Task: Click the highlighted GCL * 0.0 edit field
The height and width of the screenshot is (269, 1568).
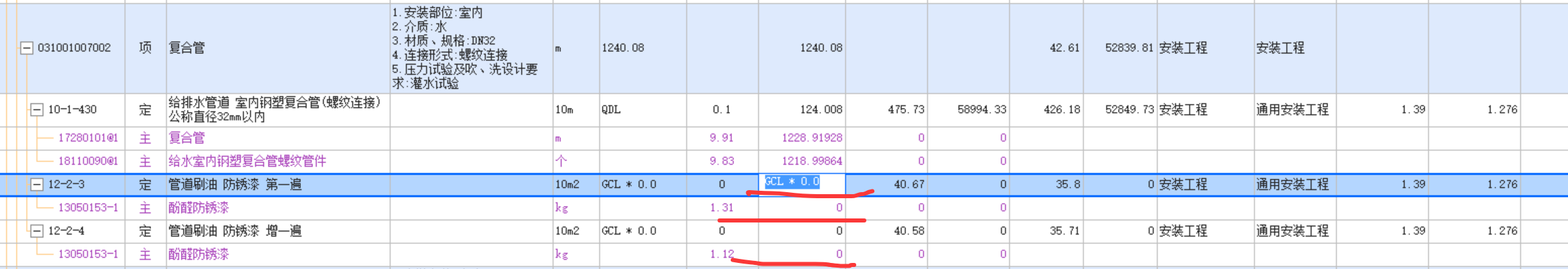Action: 802,182
